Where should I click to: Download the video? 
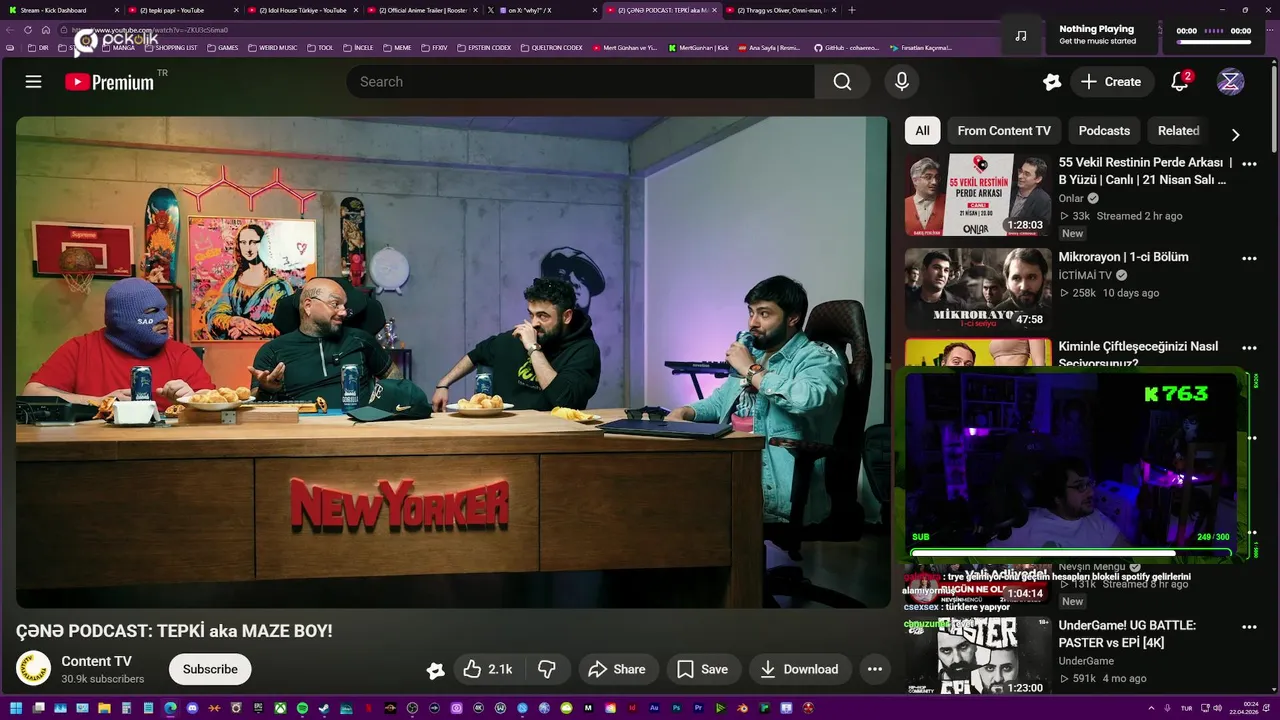click(799, 669)
